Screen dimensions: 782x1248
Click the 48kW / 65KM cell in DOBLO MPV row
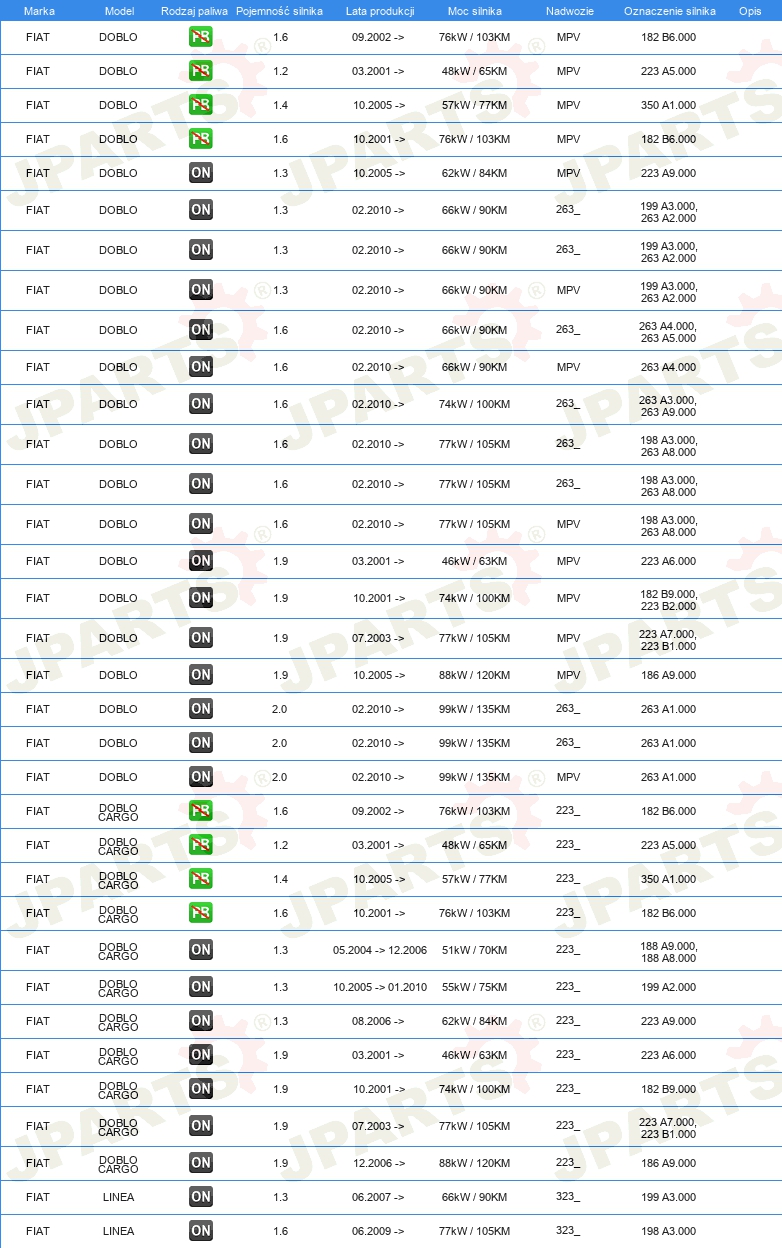[x=474, y=71]
